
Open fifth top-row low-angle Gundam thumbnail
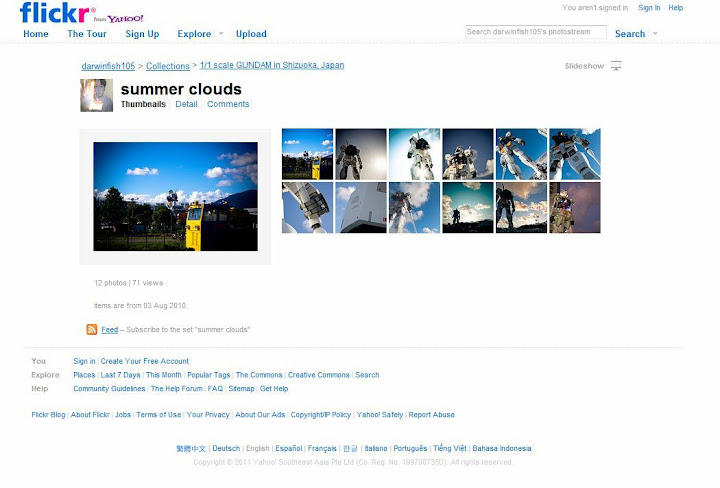(522, 154)
